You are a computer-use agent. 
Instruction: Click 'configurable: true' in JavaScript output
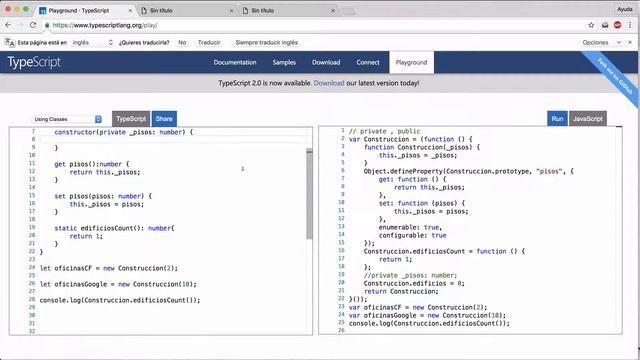413,236
